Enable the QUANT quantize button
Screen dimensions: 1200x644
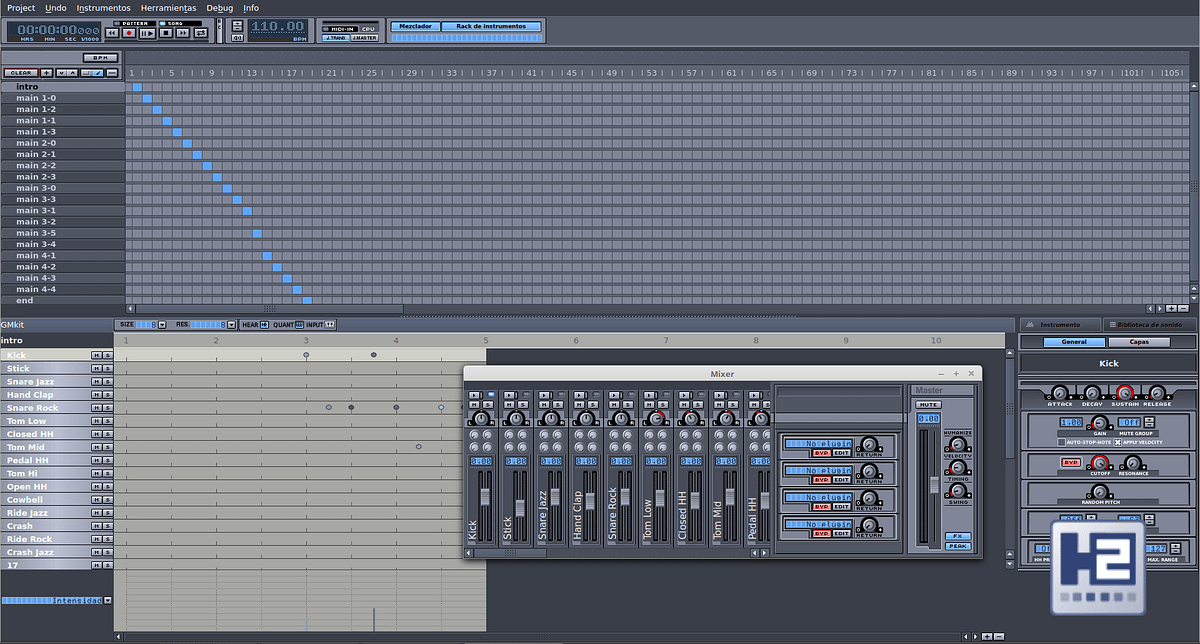pos(298,325)
